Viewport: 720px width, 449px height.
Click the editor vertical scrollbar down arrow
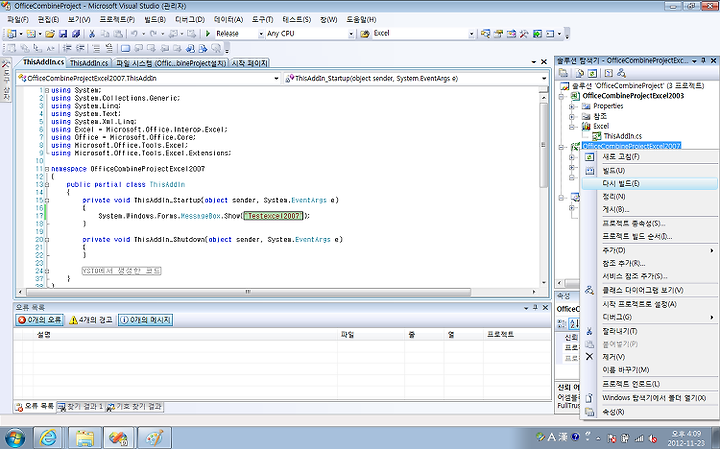[x=544, y=283]
